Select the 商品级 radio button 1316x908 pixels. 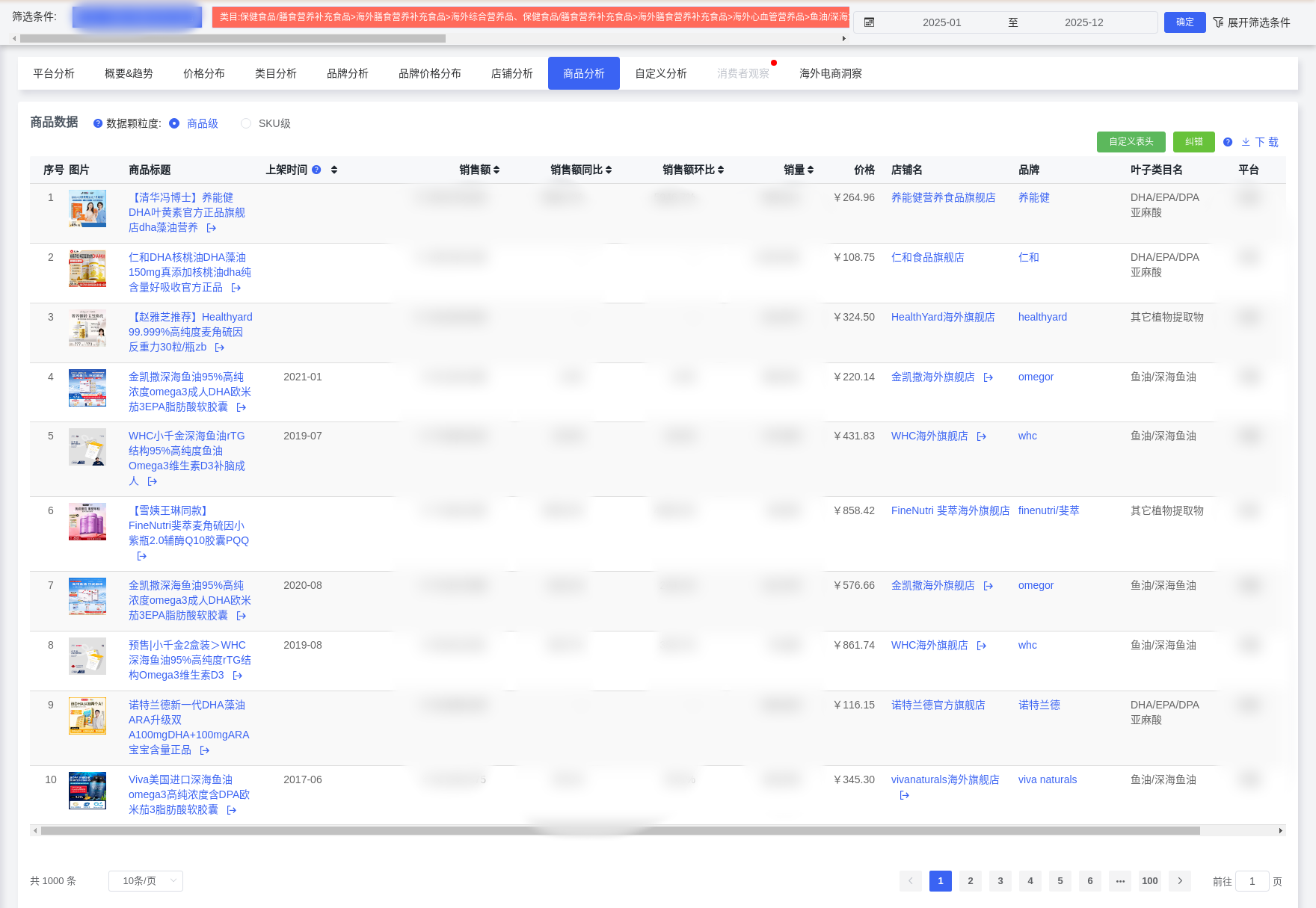pos(174,123)
